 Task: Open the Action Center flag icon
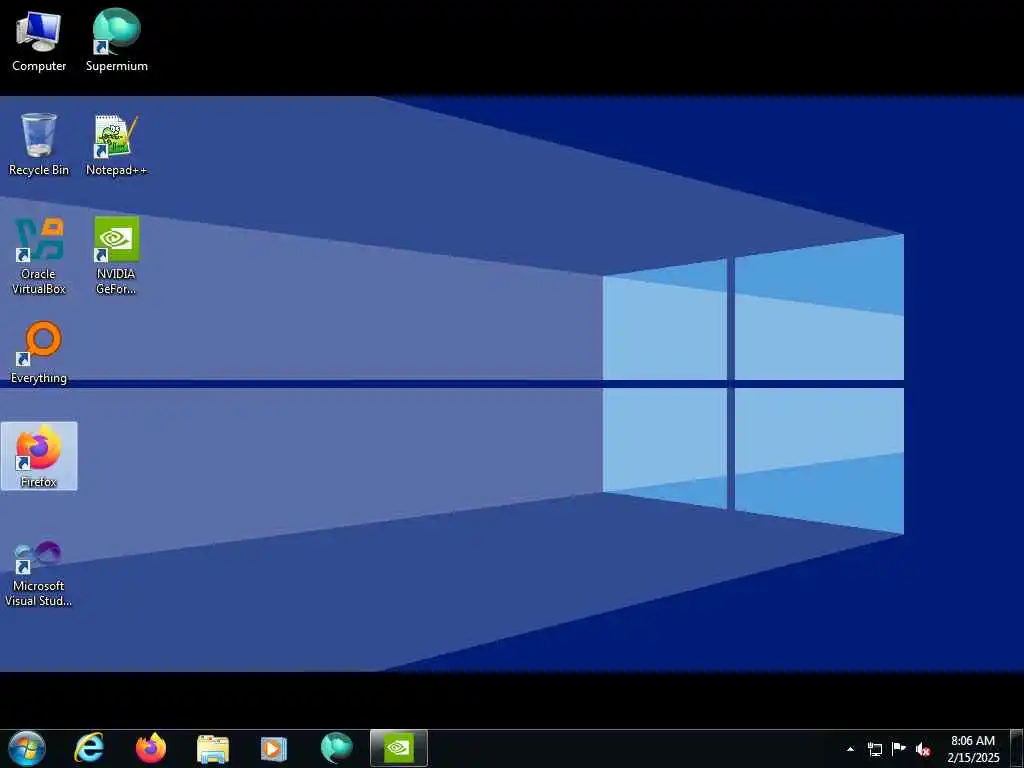coord(899,749)
